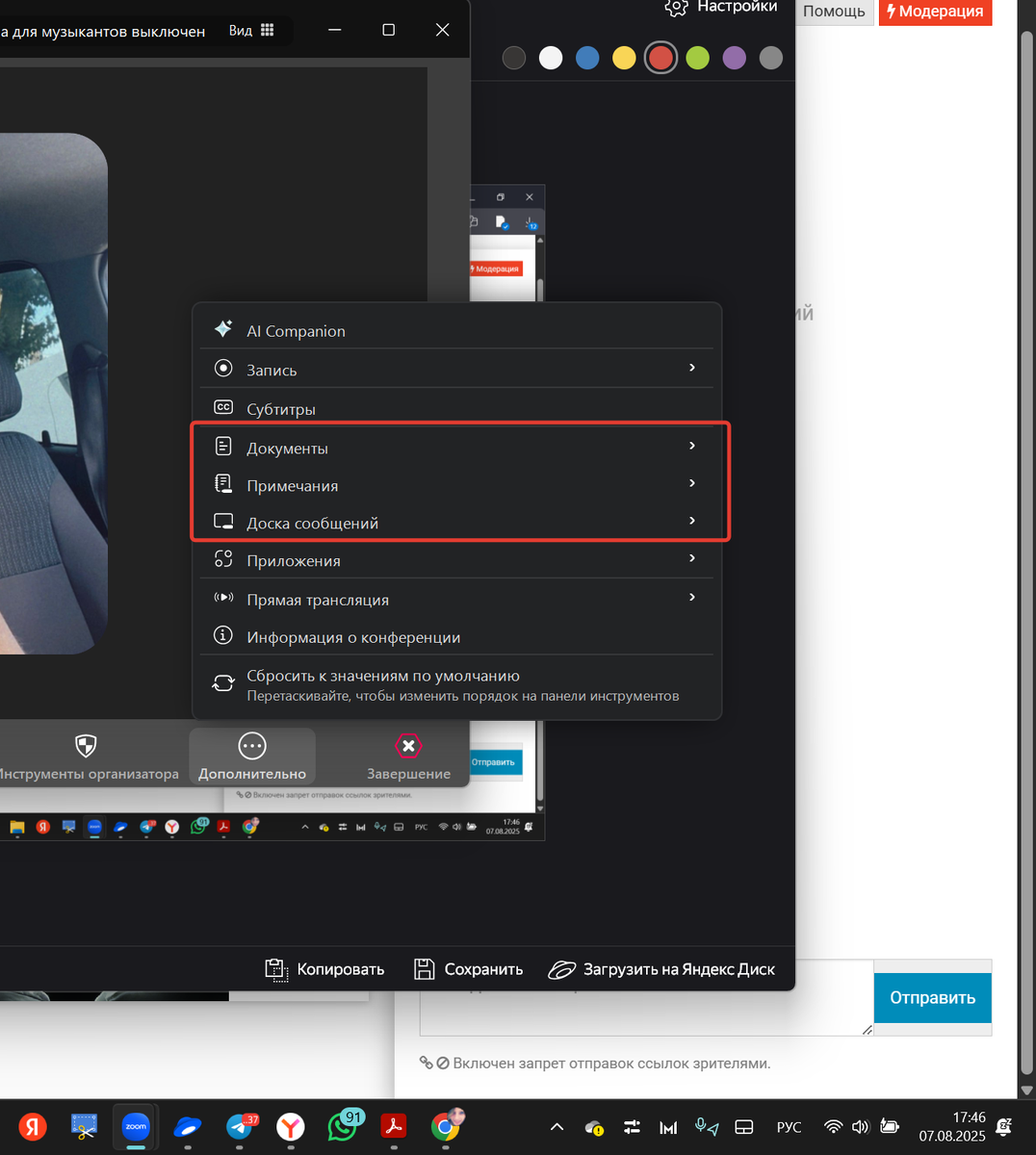The height and width of the screenshot is (1155, 1036).
Task: Click the battery tray icon
Action: (x=890, y=1126)
